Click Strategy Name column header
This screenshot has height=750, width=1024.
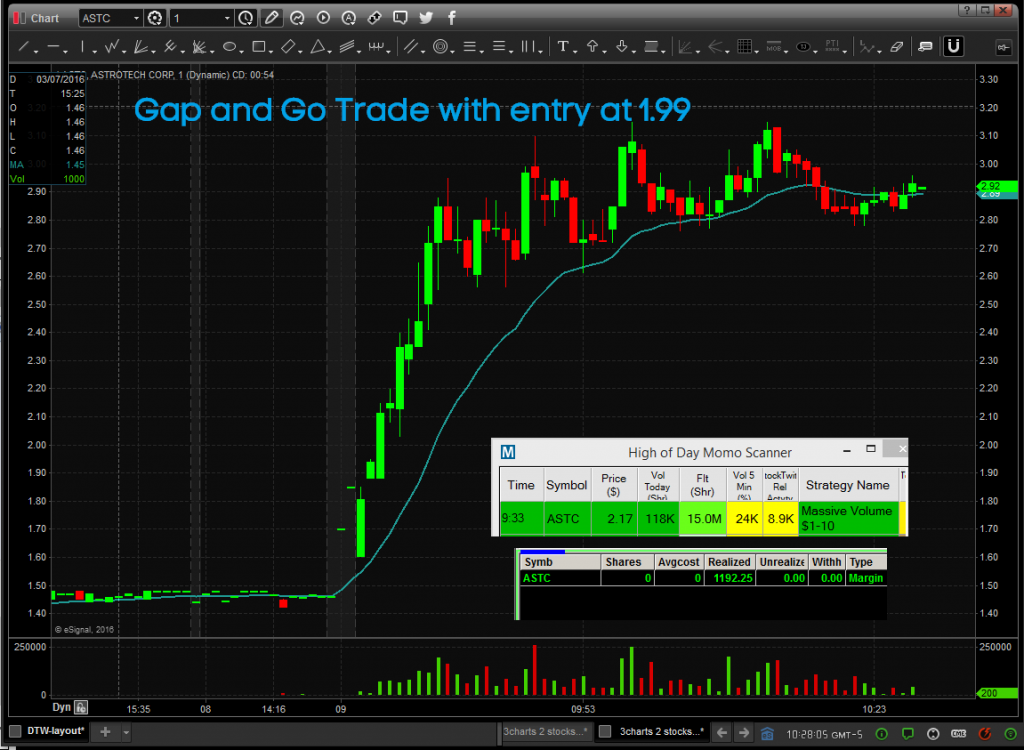848,485
